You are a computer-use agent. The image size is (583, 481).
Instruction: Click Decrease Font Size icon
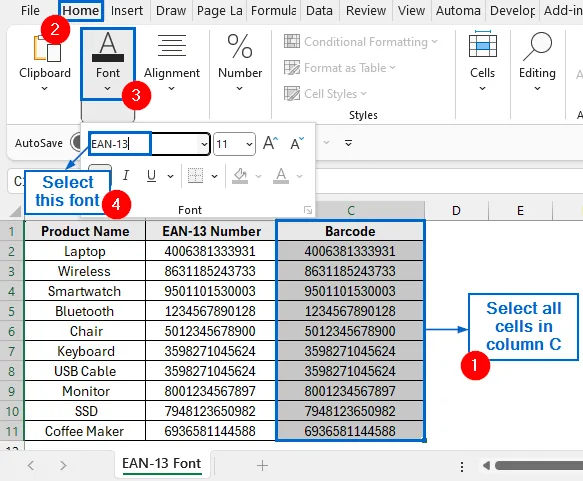(297, 143)
